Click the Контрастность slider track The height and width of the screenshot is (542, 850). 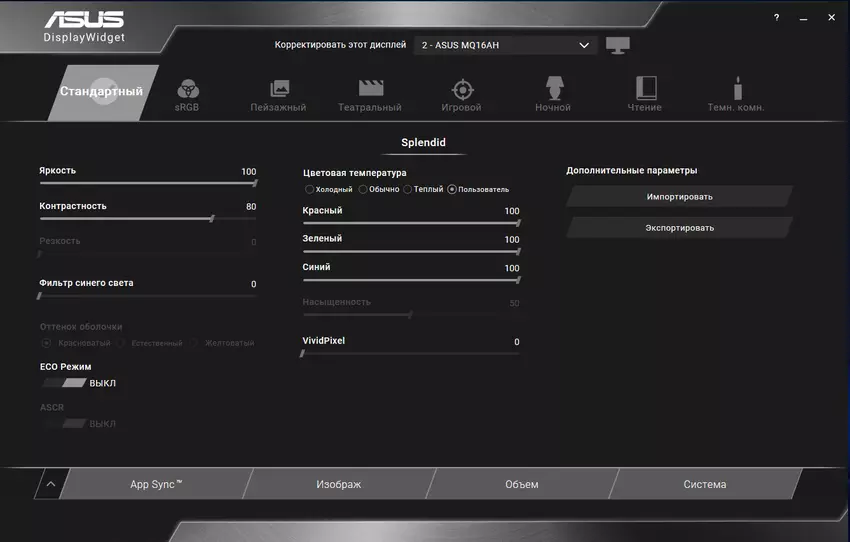click(x=130, y=218)
